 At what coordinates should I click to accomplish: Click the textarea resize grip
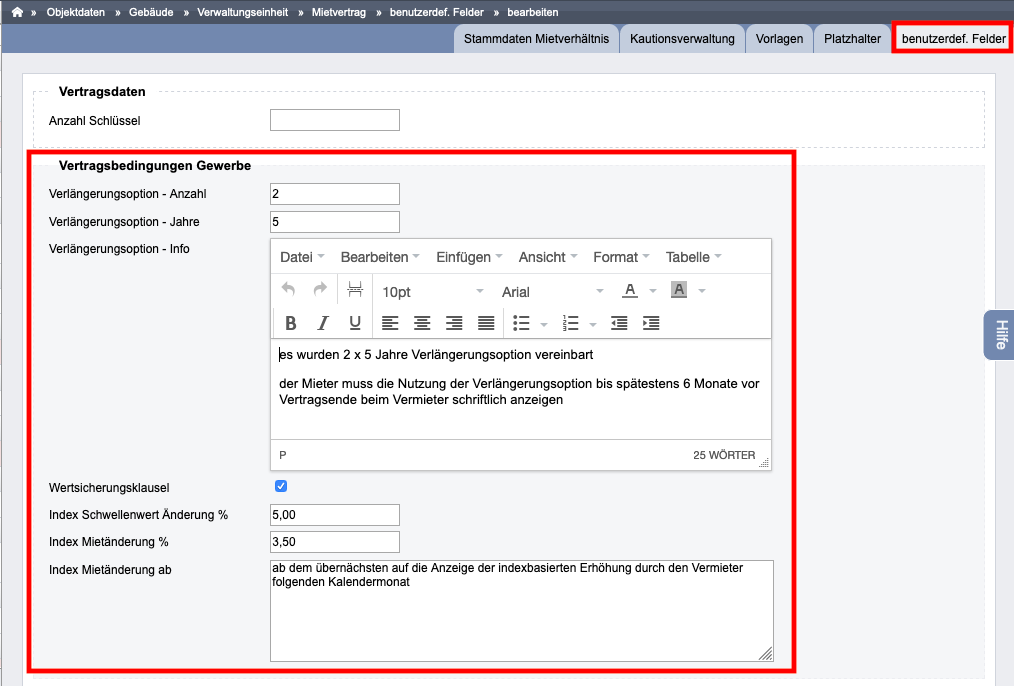pyautogui.click(x=766, y=654)
